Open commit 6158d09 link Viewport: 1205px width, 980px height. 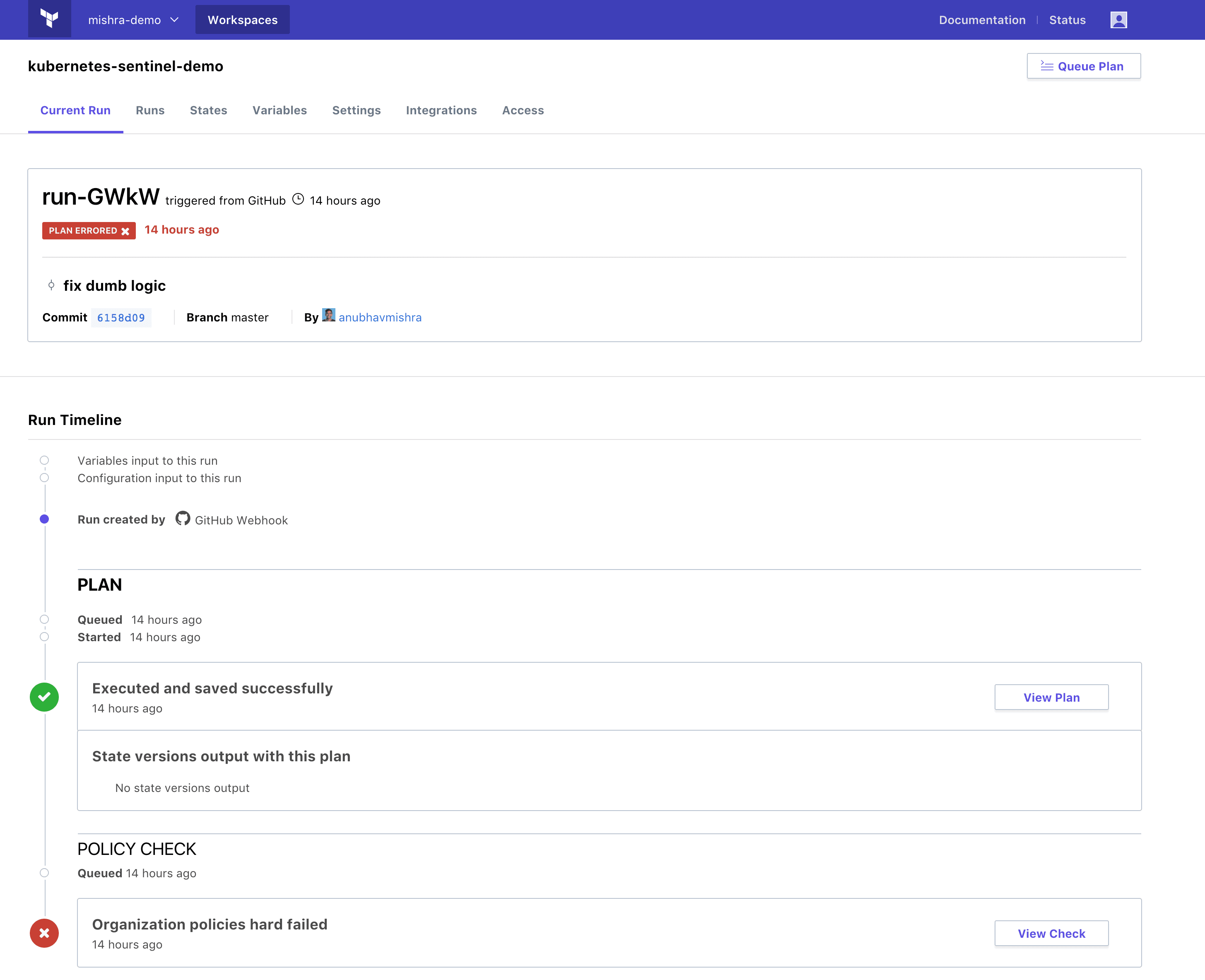pos(121,318)
